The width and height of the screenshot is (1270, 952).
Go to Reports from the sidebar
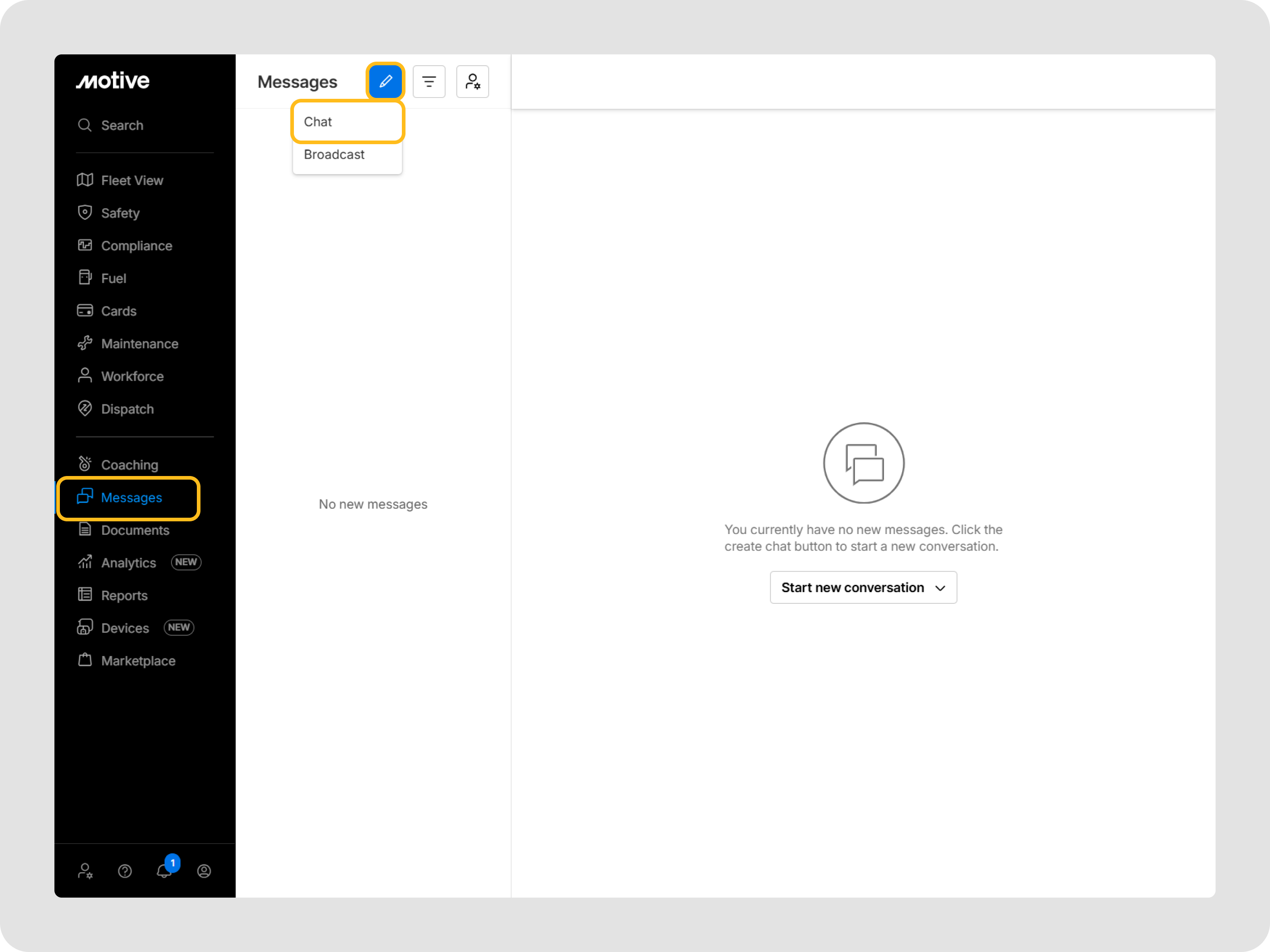[x=123, y=595]
